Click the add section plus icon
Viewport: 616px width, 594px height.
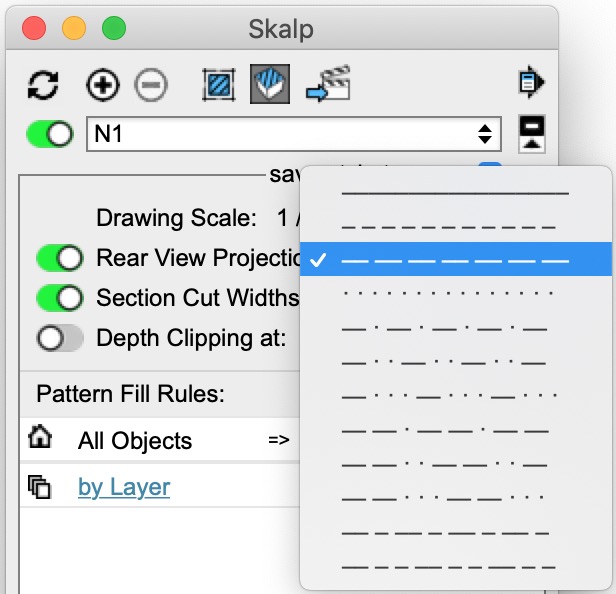102,85
